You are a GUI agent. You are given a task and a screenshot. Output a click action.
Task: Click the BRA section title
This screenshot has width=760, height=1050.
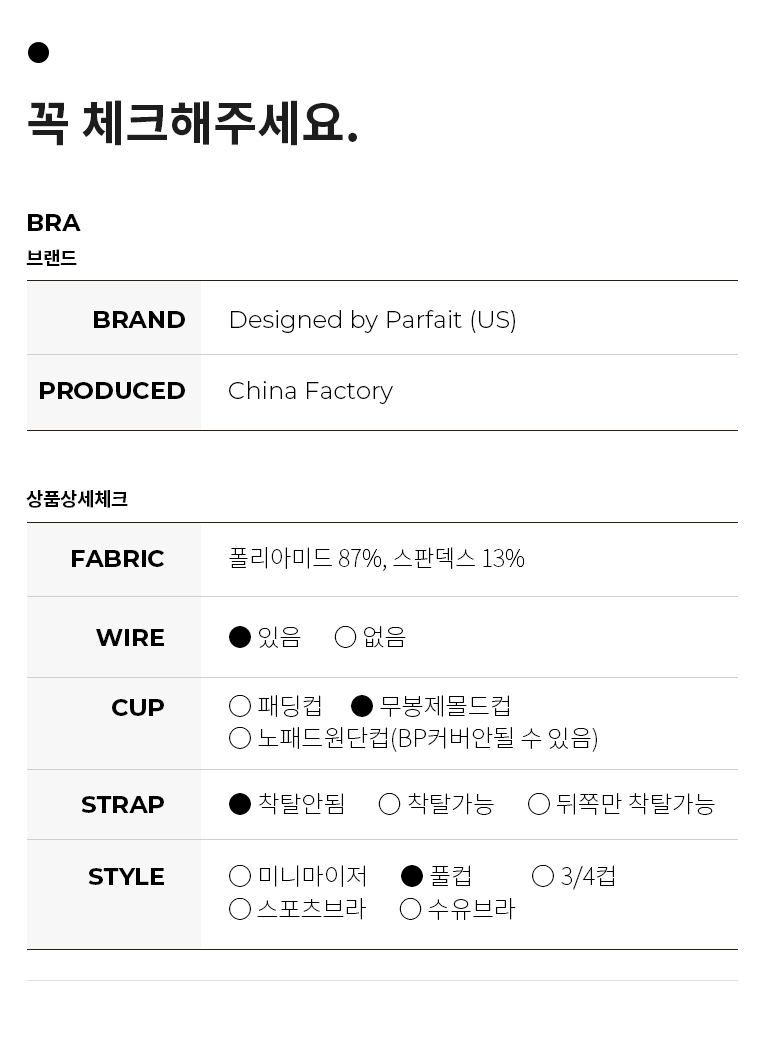54,223
